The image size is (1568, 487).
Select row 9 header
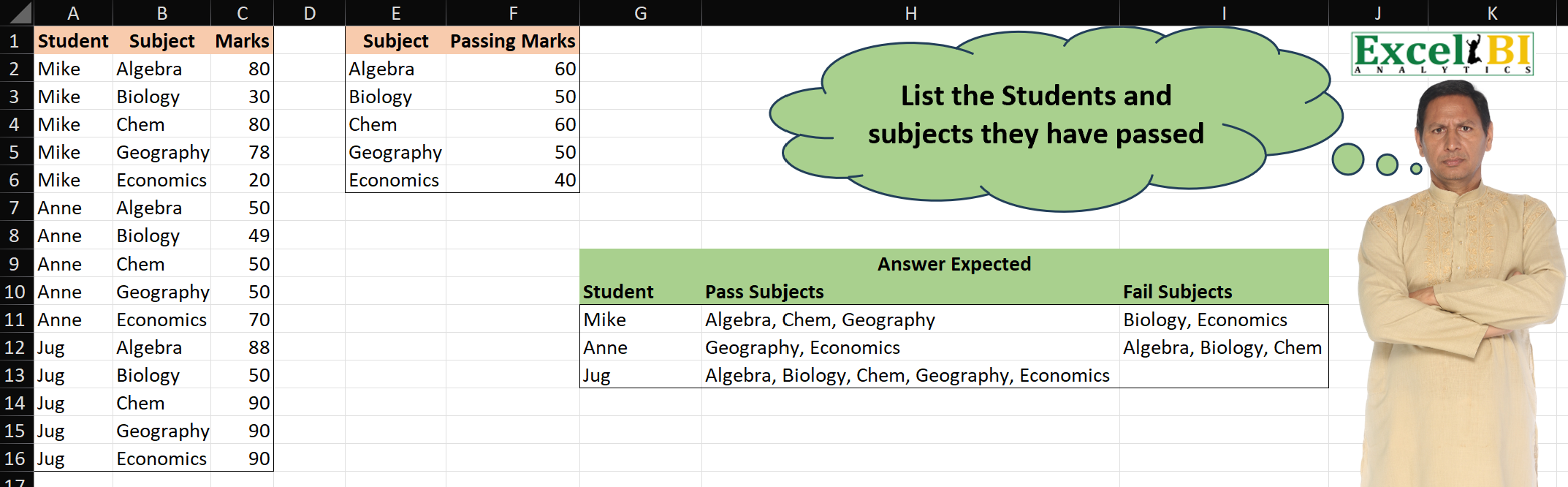pyautogui.click(x=15, y=264)
